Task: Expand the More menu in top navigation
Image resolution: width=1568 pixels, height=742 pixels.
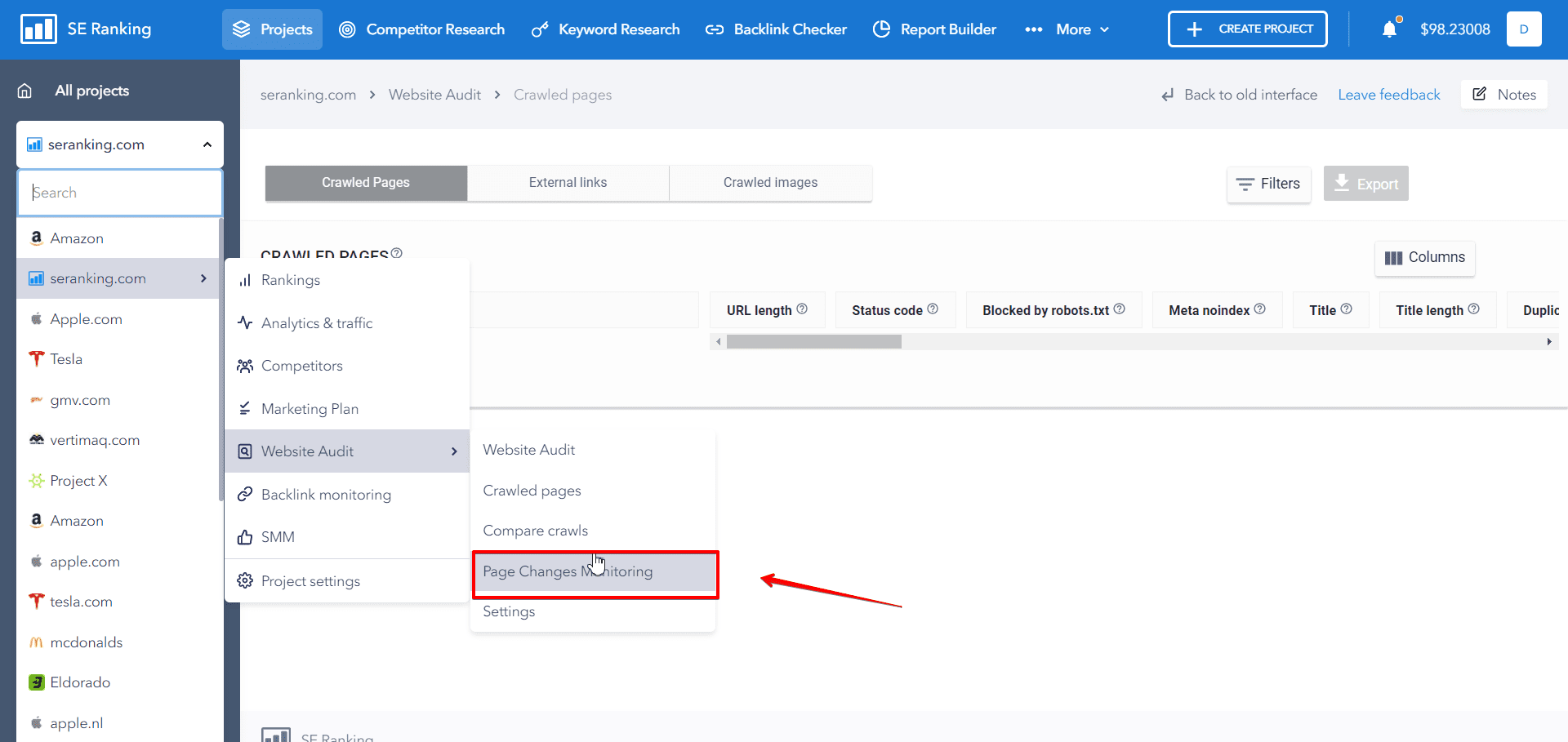Action: tap(1067, 29)
